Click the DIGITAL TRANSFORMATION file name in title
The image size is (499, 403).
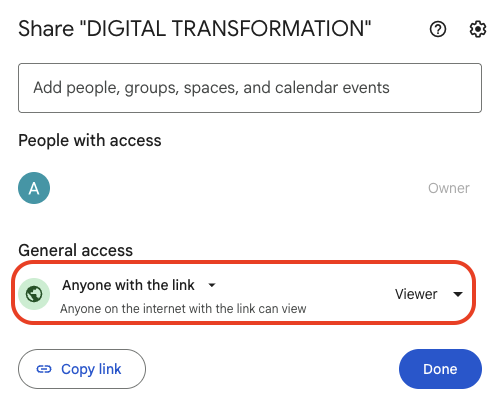tap(228, 28)
